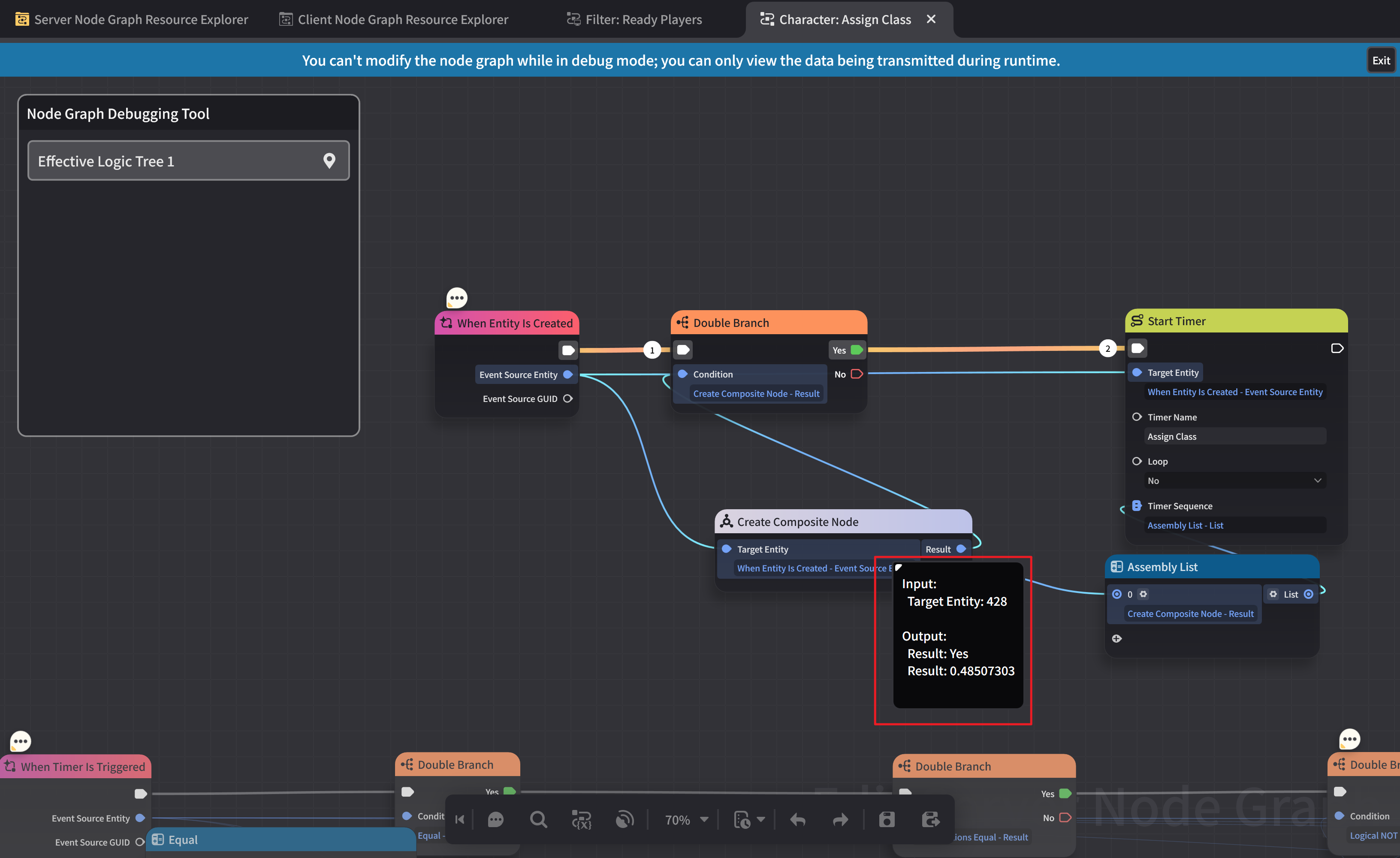Exit debug mode with the Exit button
1400x858 pixels.
point(1381,60)
